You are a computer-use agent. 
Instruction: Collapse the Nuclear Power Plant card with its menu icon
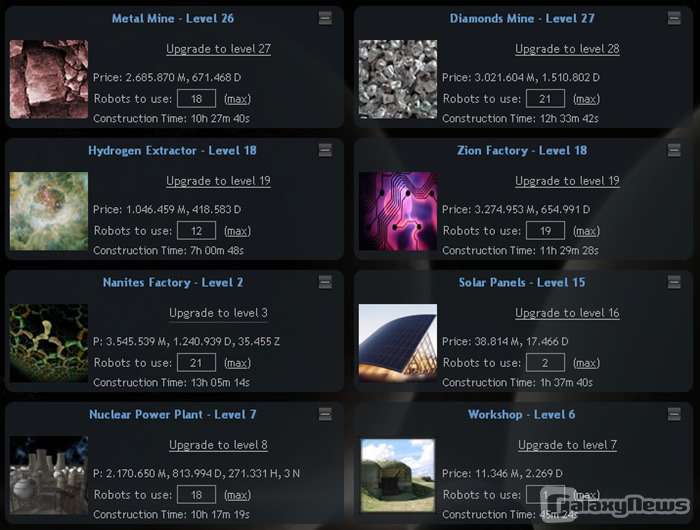(325, 414)
